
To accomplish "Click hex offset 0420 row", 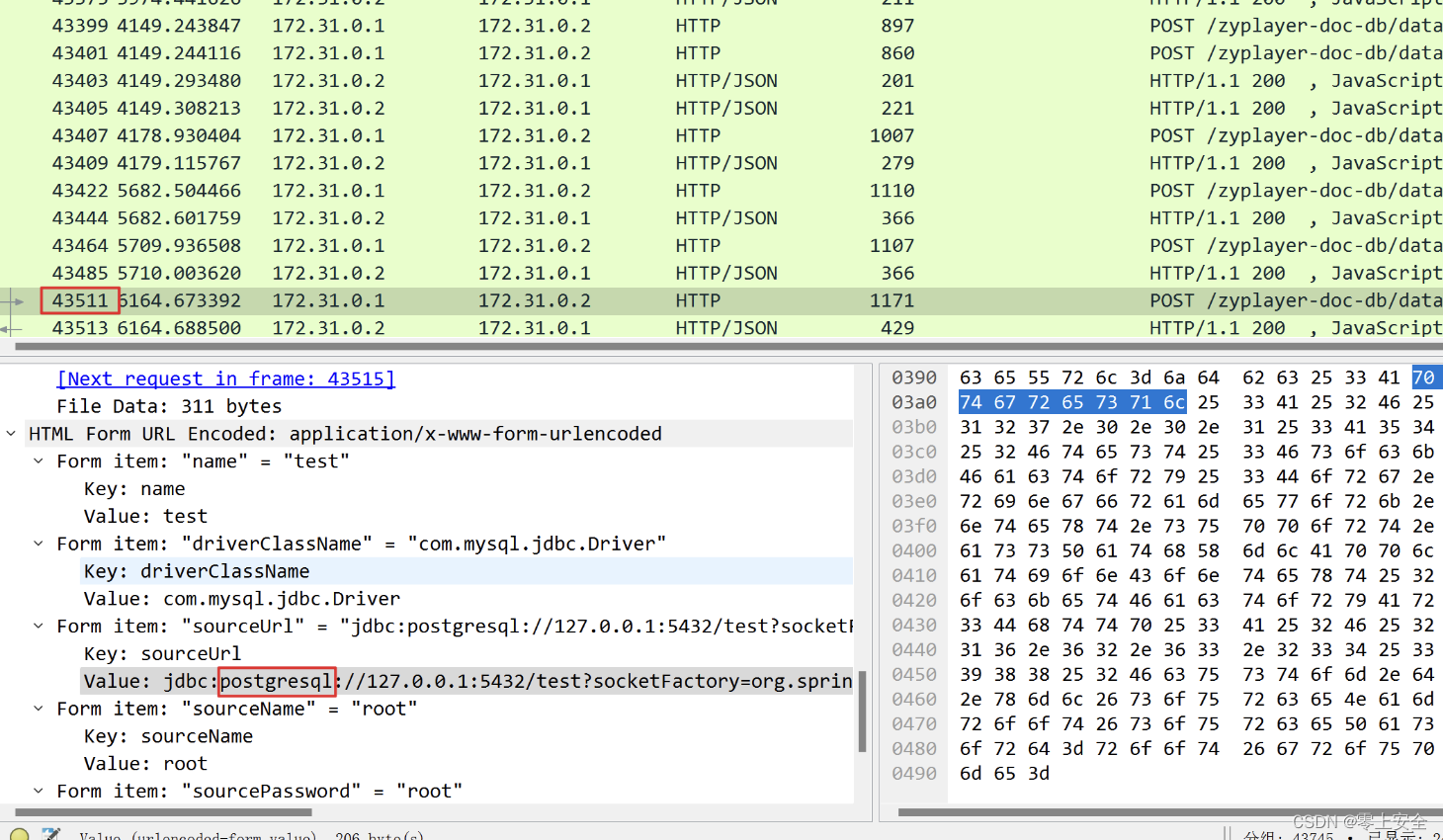I will [914, 600].
